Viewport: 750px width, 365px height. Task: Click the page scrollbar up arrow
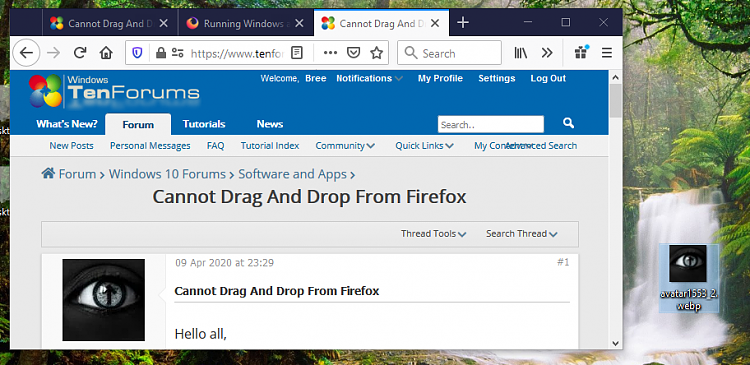(x=615, y=77)
